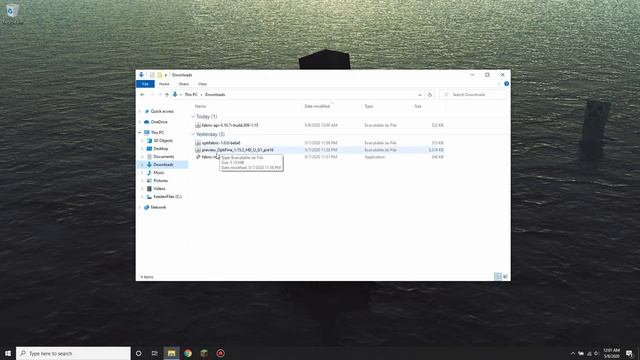Open Music folder in sidebar
The image size is (640, 360).
pos(159,173)
